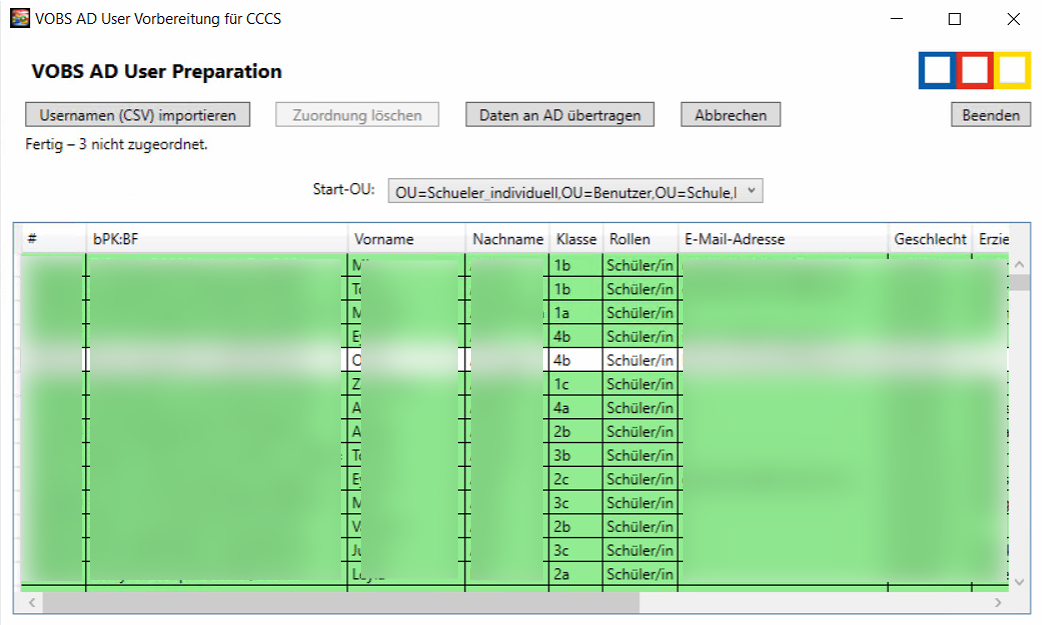Click the Klasse column header
The image size is (1043, 625).
point(576,239)
